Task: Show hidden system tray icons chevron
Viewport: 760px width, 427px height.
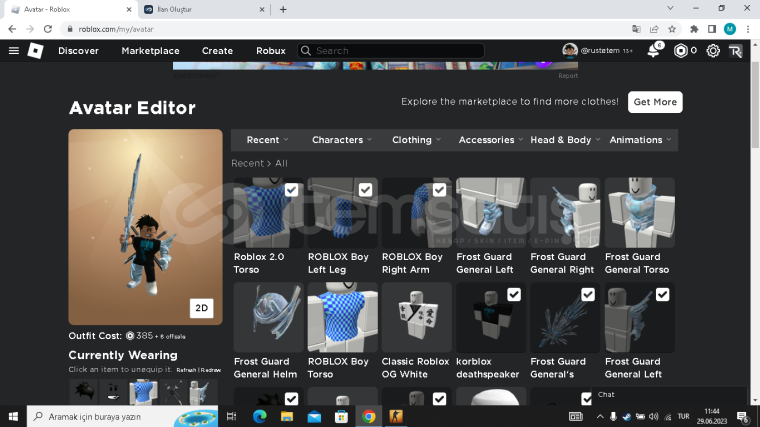Action: pyautogui.click(x=600, y=417)
